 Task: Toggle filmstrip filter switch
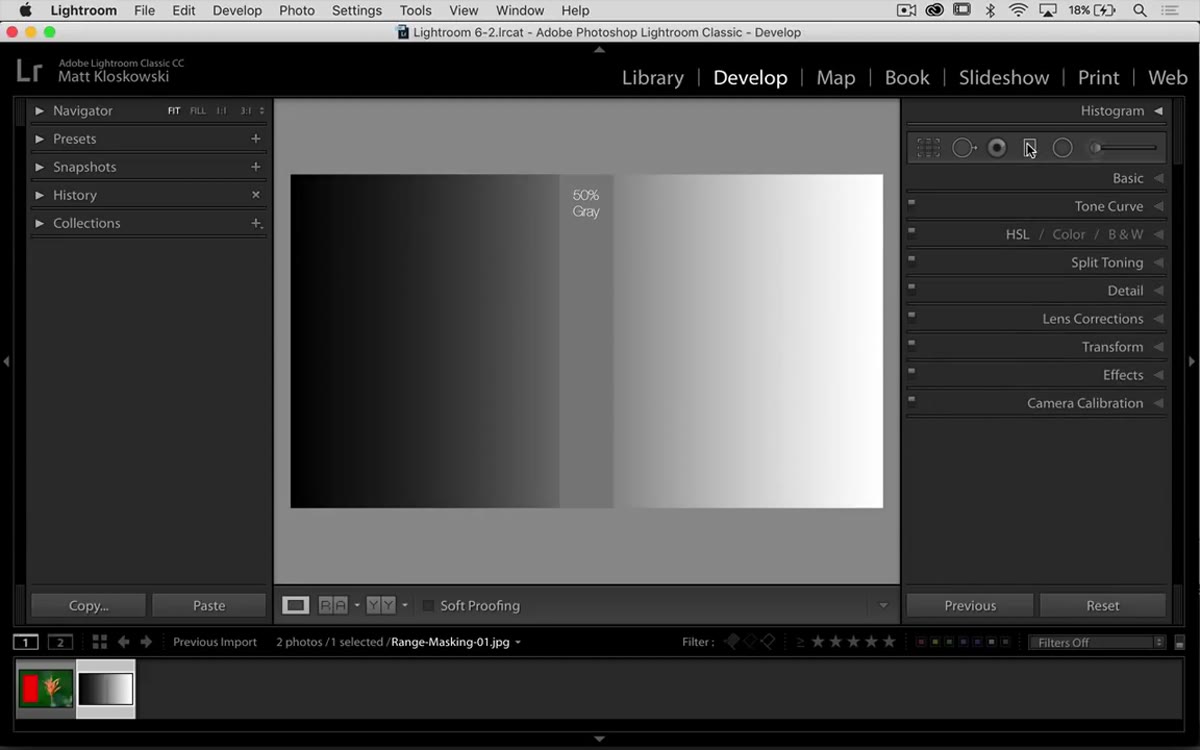[x=1179, y=643]
